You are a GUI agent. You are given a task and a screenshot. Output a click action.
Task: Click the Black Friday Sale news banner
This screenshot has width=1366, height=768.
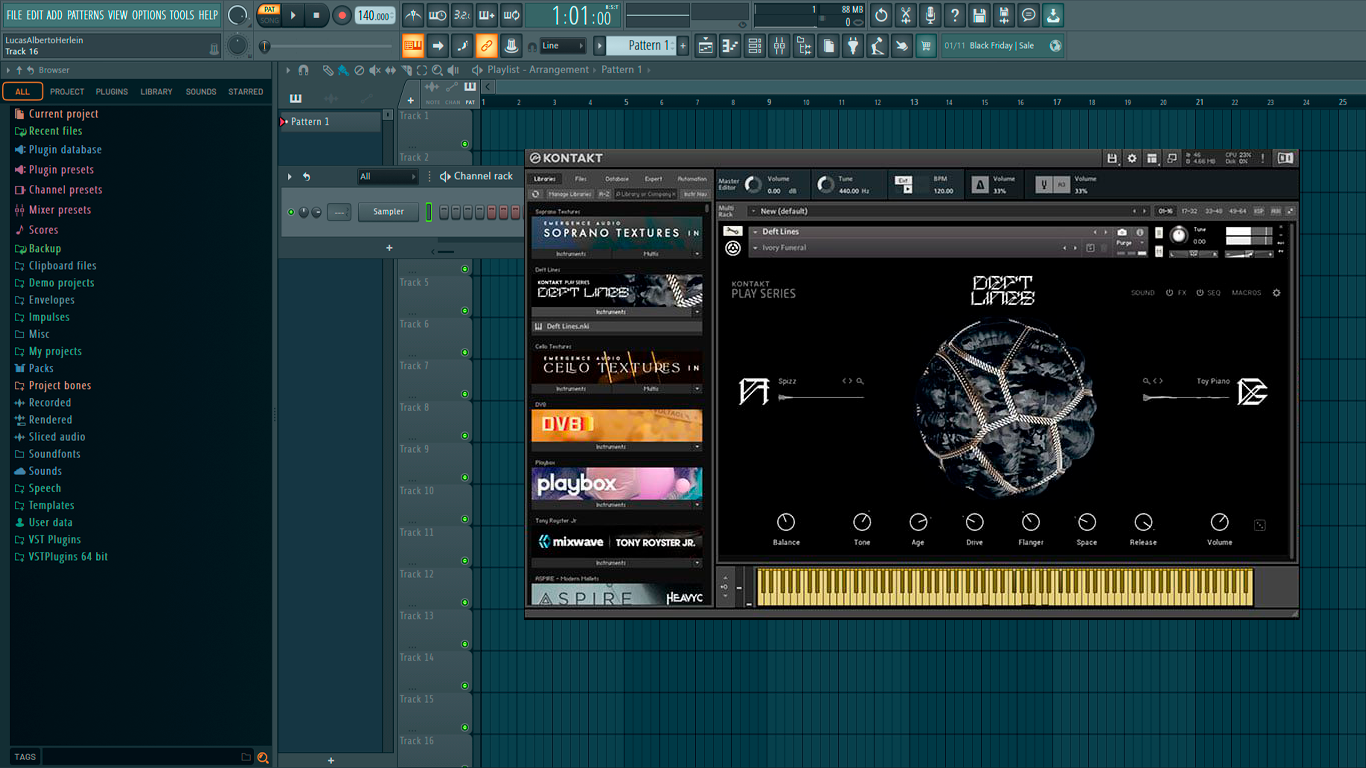1003,46
